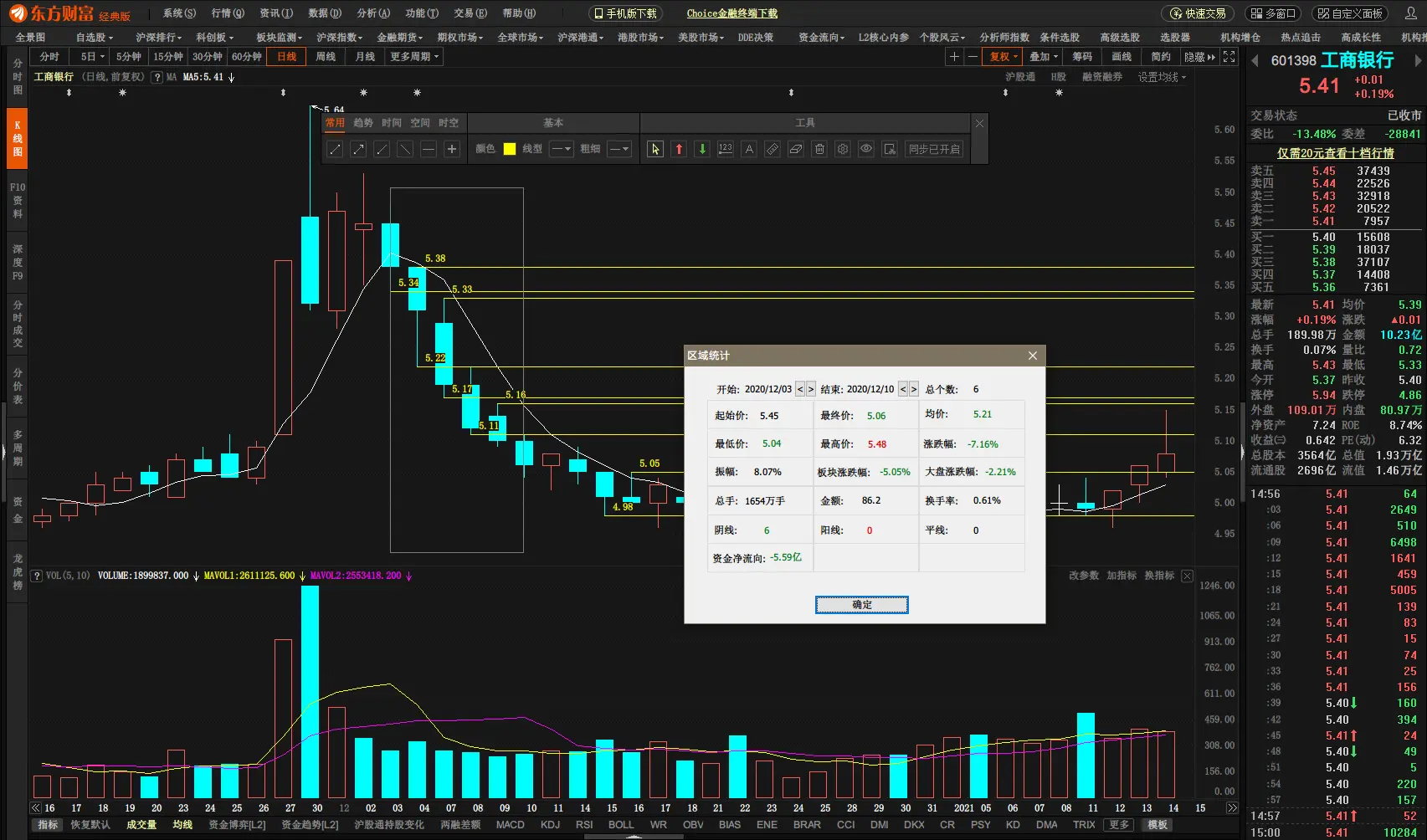This screenshot has width=1427, height=840.
Task: Open Choice金融终端下载 link
Action: click(x=732, y=13)
